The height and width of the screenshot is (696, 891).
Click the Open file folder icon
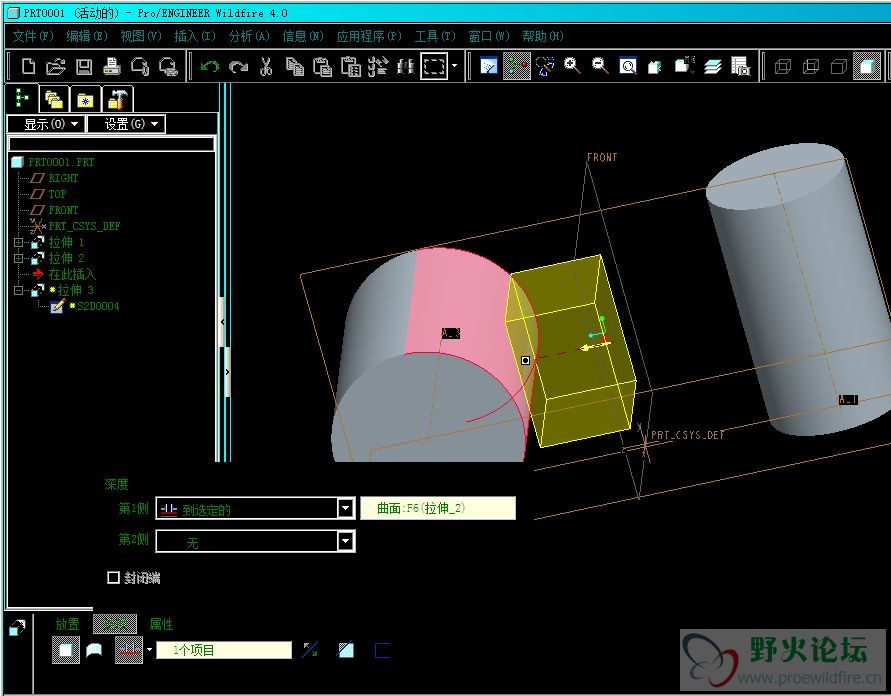click(x=56, y=66)
